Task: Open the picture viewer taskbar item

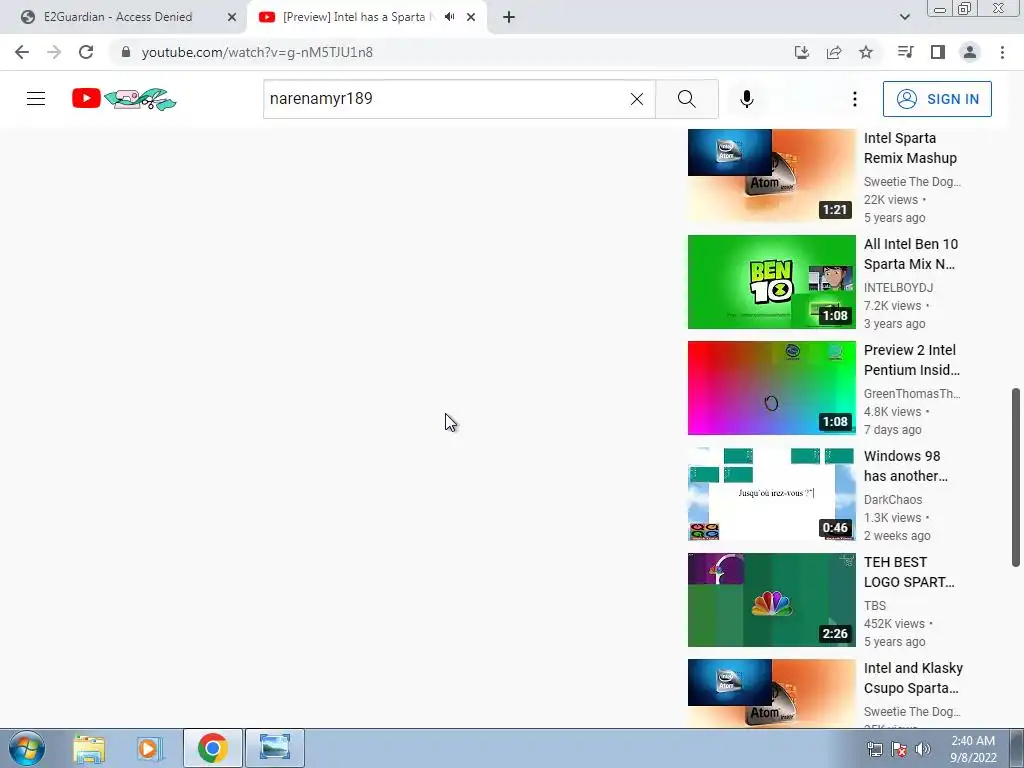Action: pos(275,748)
